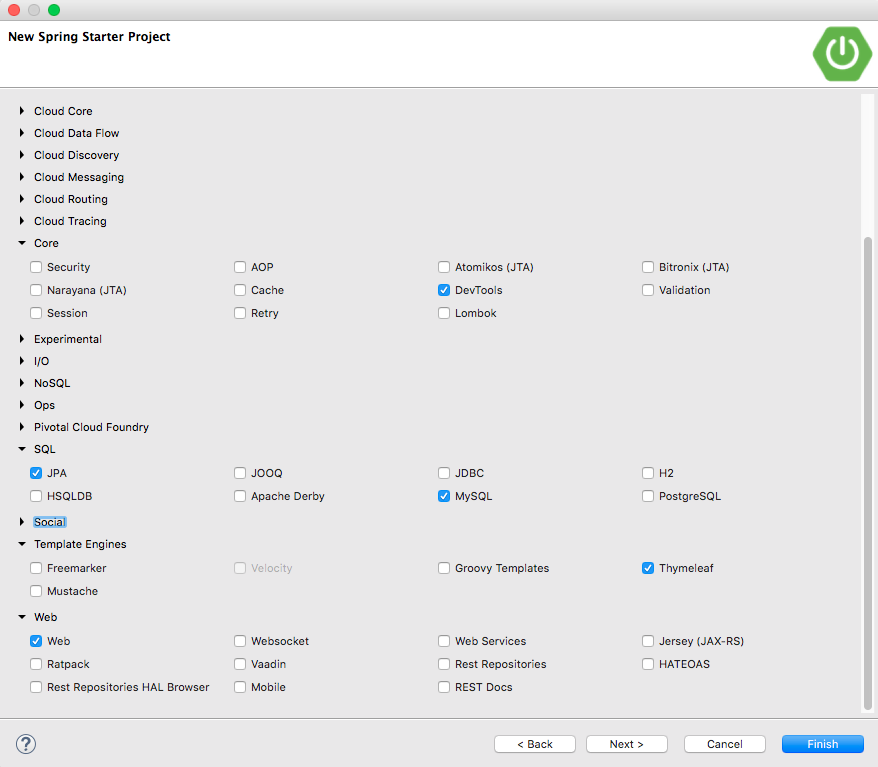Screen dimensions: 878x767
Task: Collapse the Template Engines section
Action: 22,544
